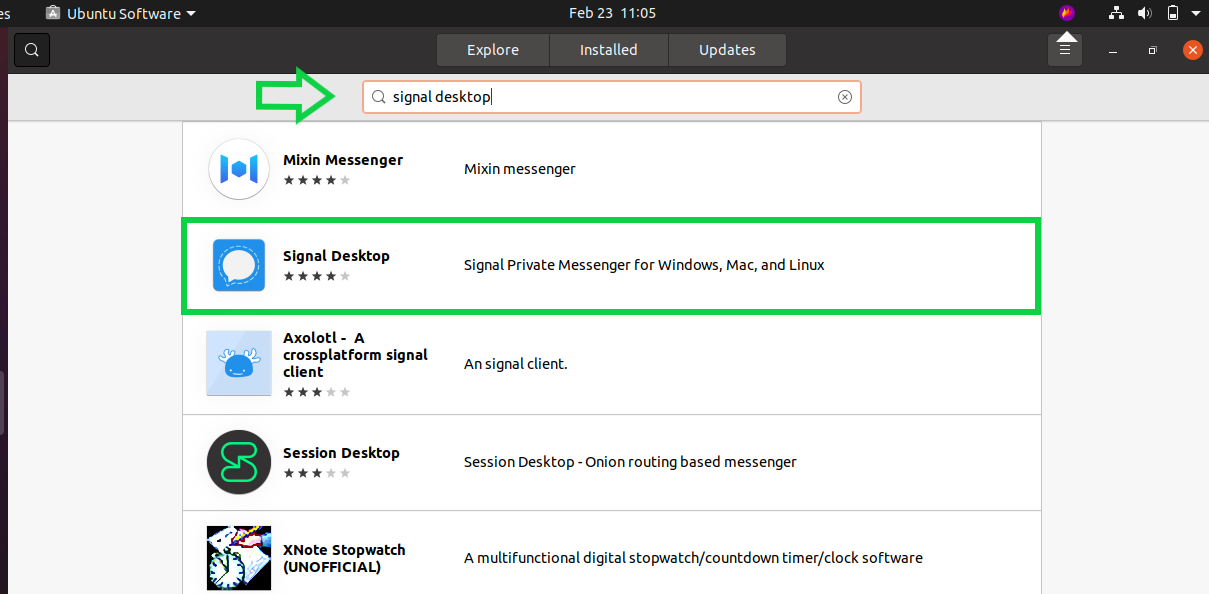Click the multifunctional digital stopwatch description

(693, 558)
